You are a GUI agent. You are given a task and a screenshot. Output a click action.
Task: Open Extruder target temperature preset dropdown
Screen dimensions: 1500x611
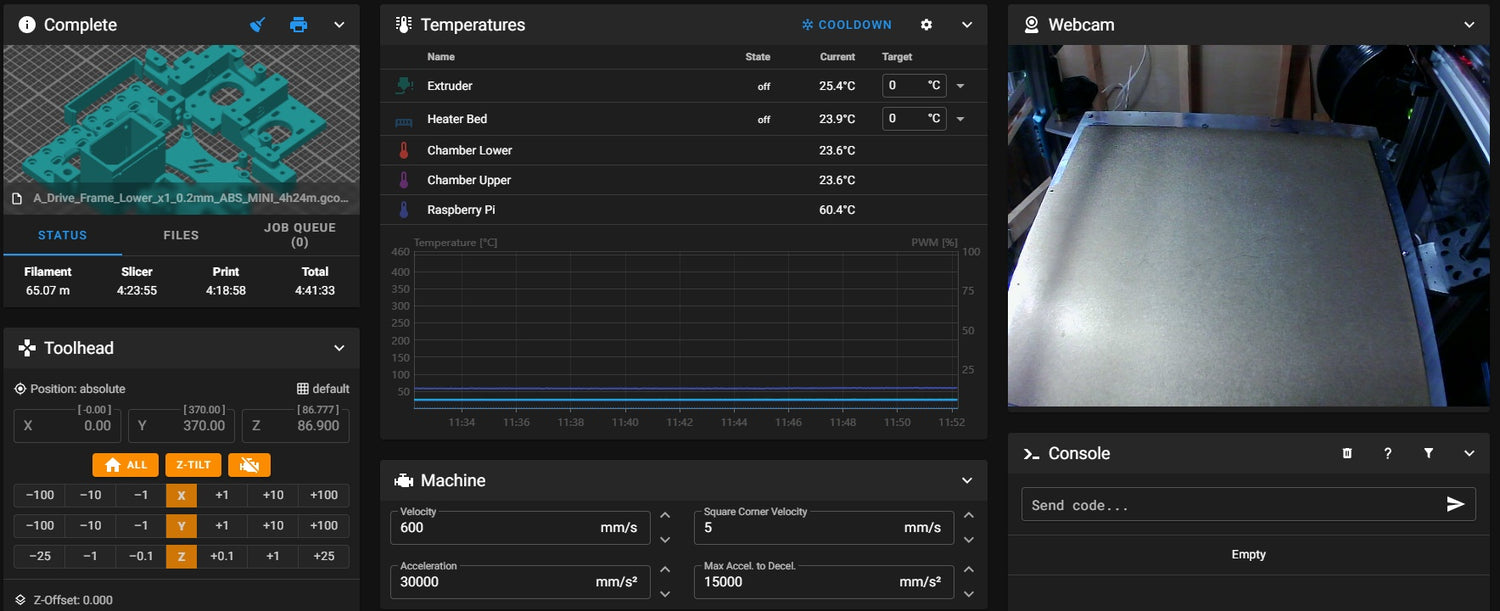960,86
